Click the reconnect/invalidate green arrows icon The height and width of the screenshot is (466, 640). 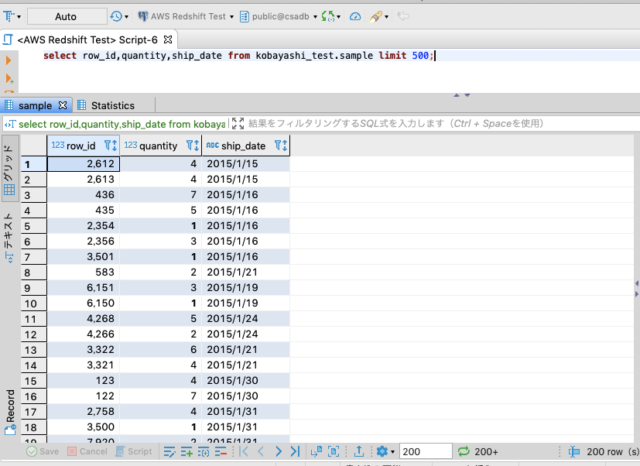pos(328,16)
